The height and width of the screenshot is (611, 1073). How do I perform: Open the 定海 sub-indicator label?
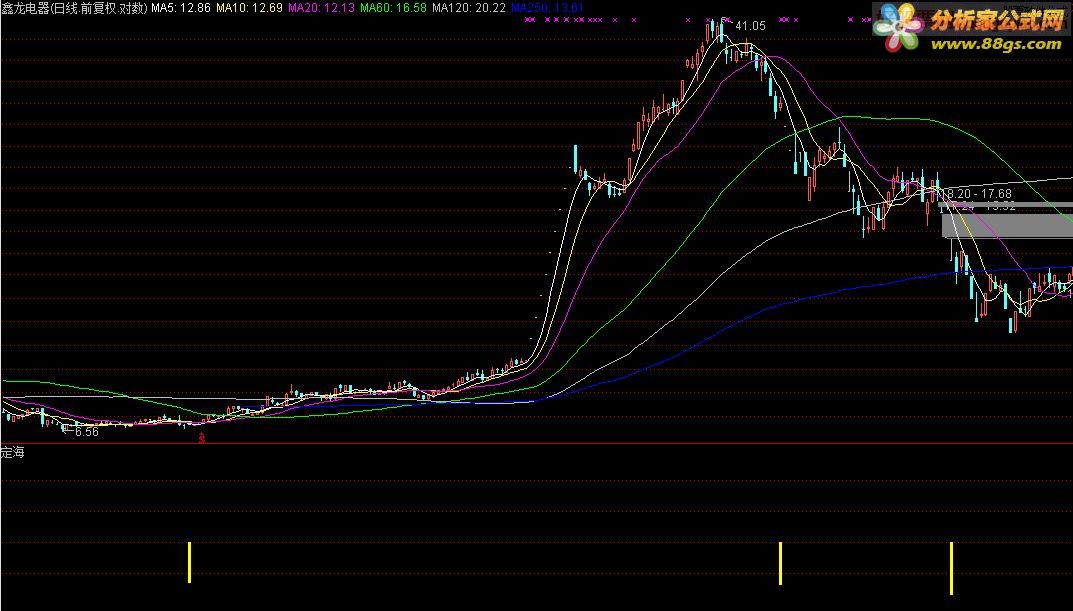click(12, 452)
